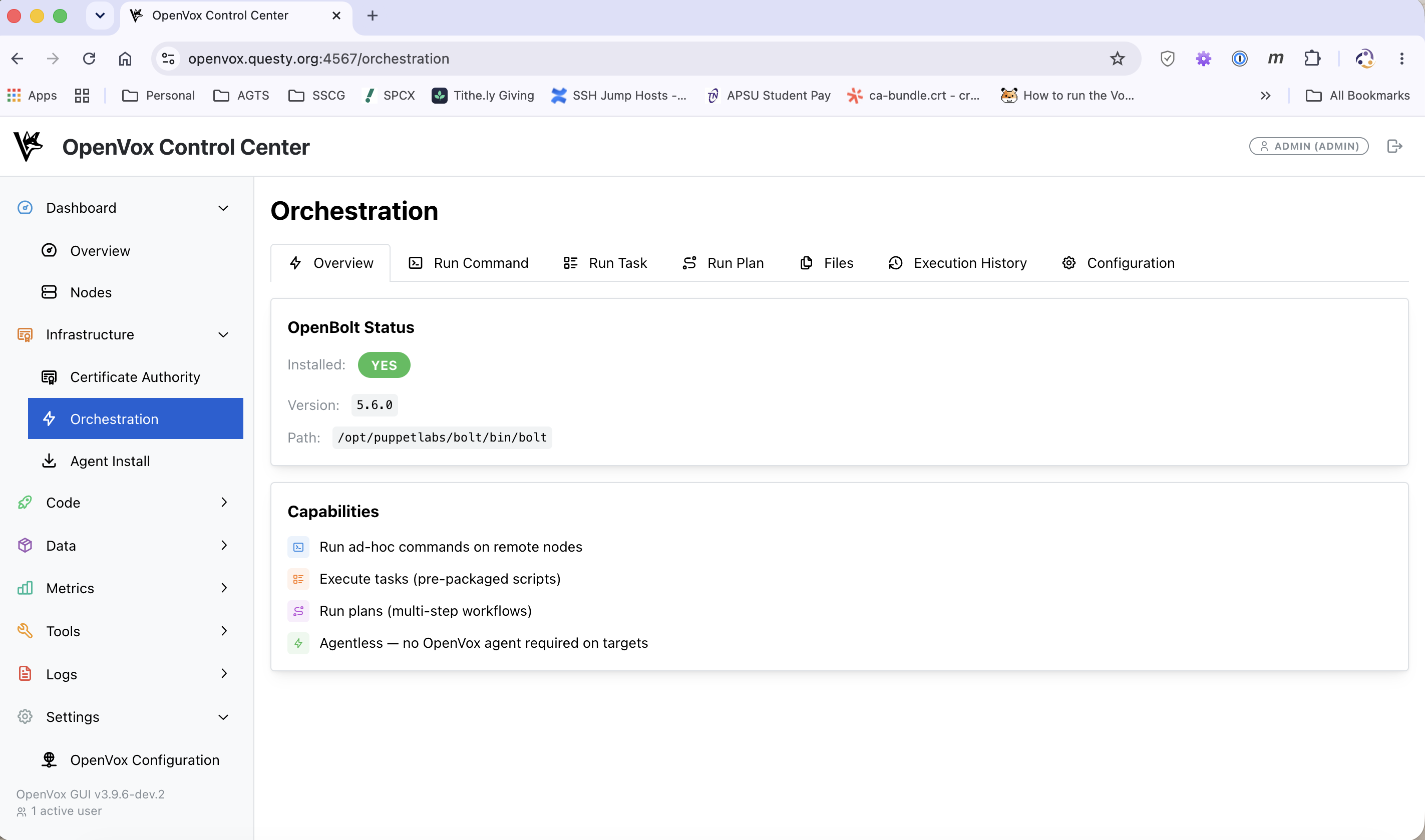The height and width of the screenshot is (840, 1425).
Task: Open the Apps bookmark shortcut
Action: (32, 95)
